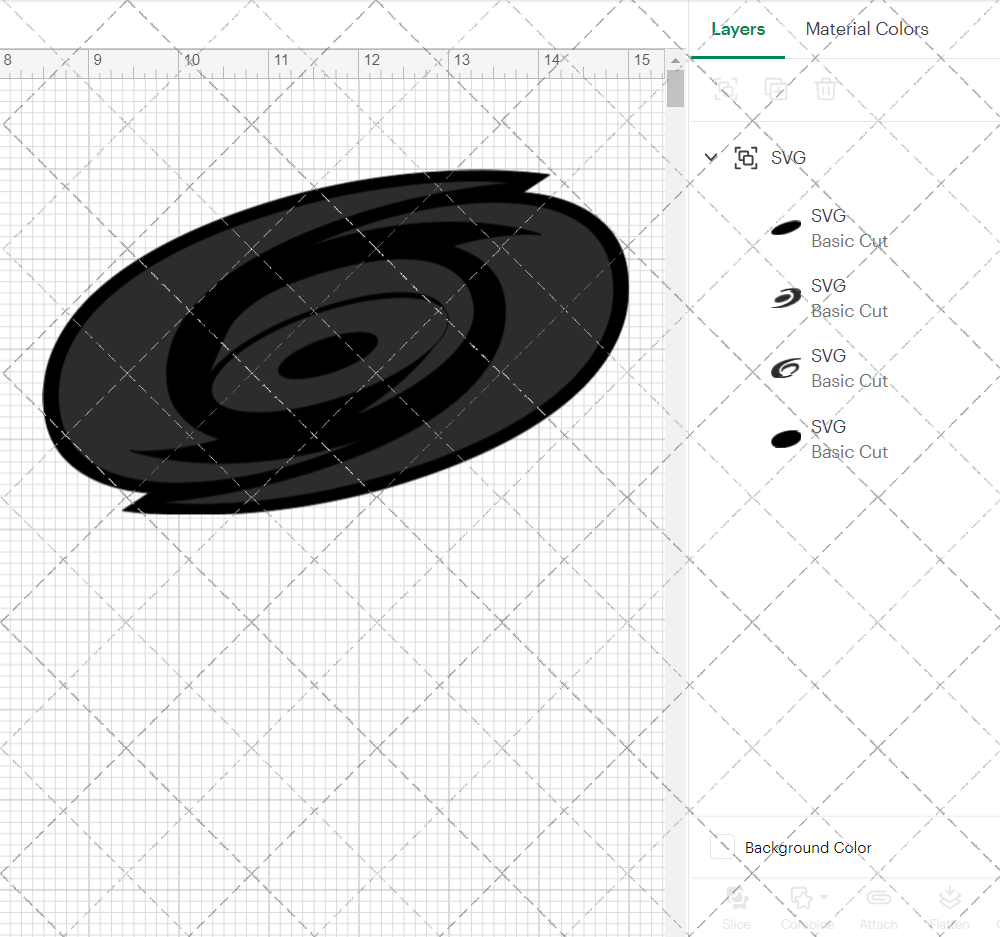The image size is (1000, 937).
Task: Select the fourth SVG layer solid oval thumbnail
Action: 786,439
